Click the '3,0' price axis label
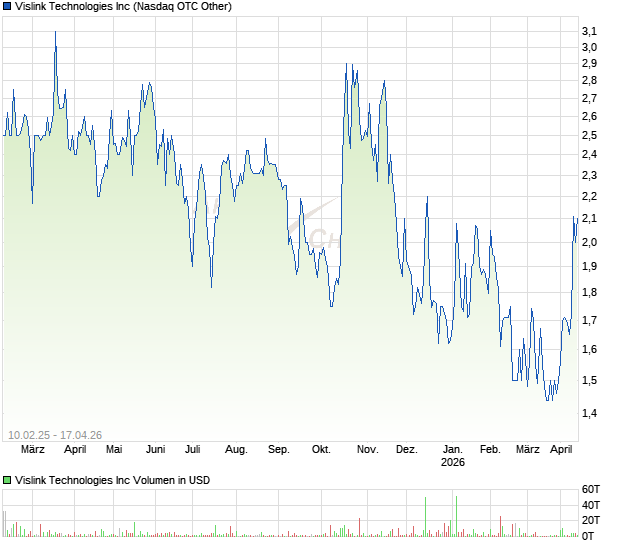 point(589,47)
